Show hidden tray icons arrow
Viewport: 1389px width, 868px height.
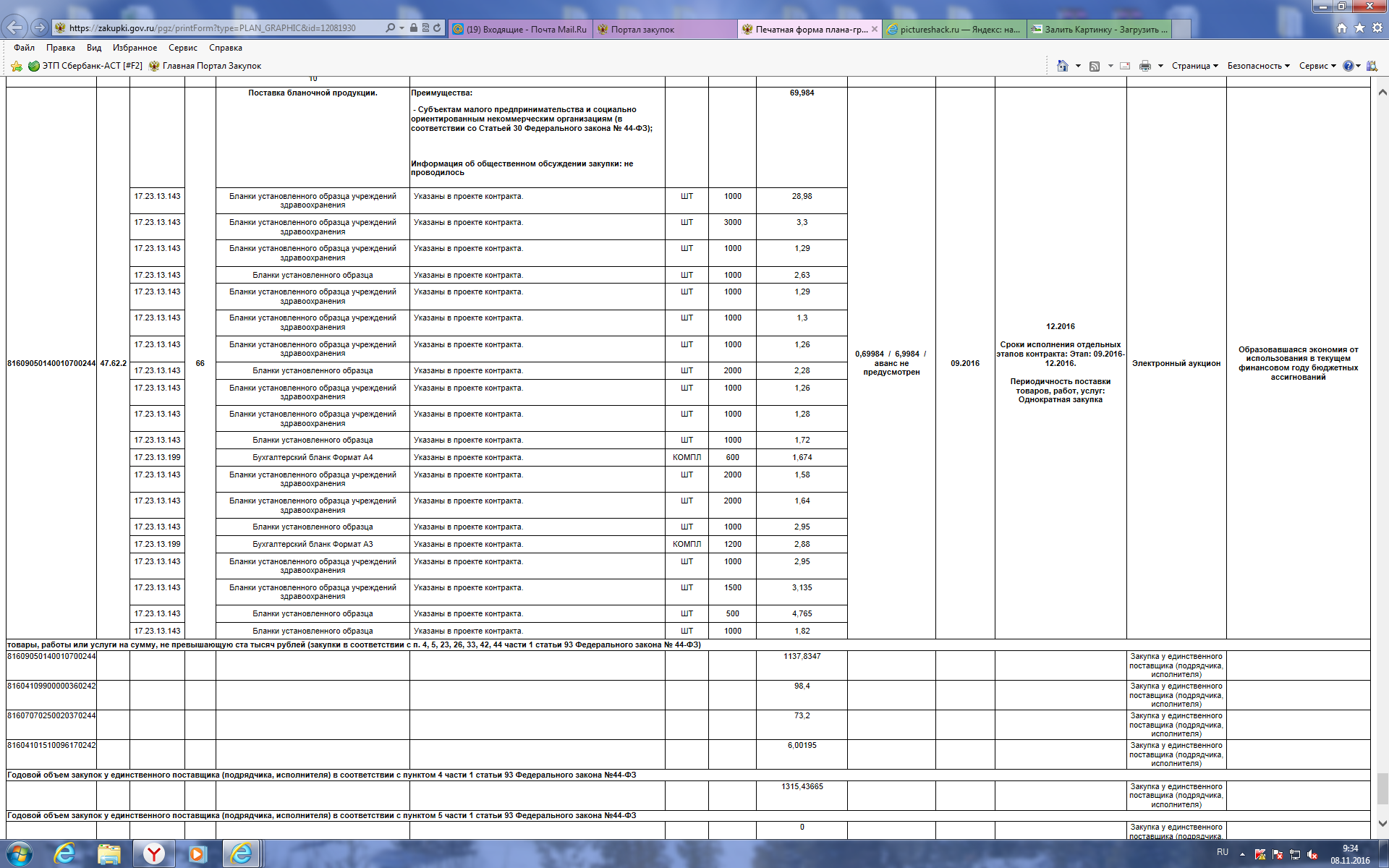[1242, 854]
